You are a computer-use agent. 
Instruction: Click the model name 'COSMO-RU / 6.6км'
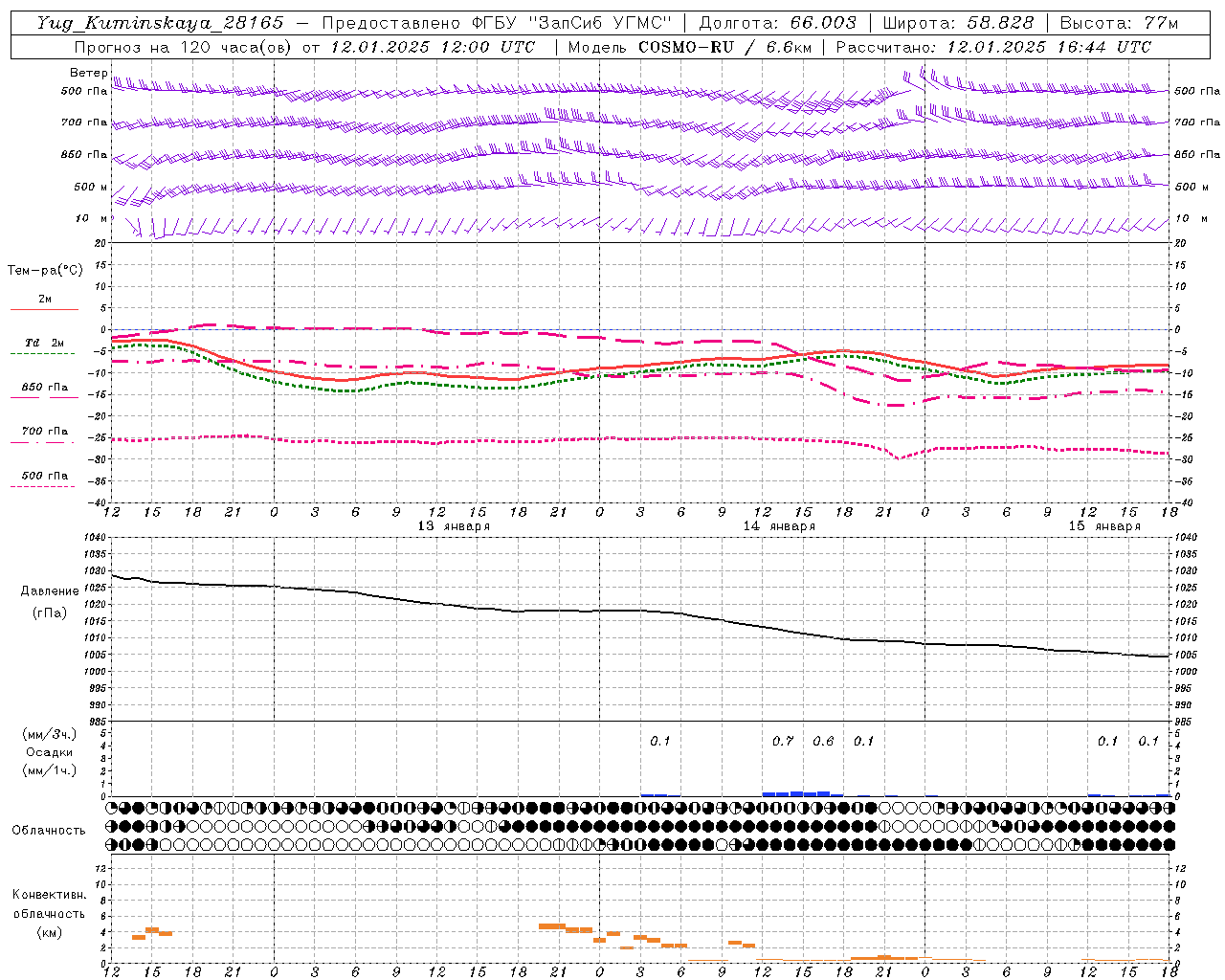pyautogui.click(x=724, y=46)
